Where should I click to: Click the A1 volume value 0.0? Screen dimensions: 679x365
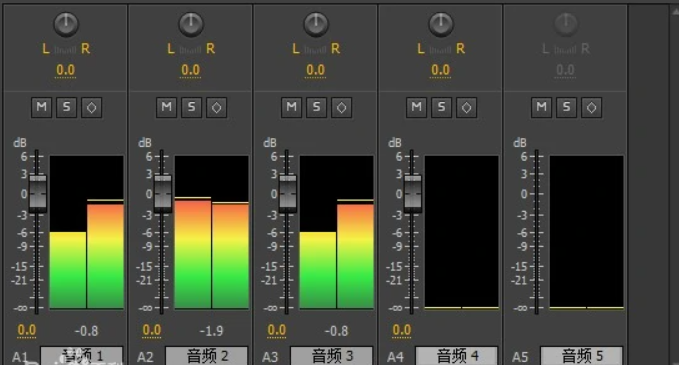[27, 331]
